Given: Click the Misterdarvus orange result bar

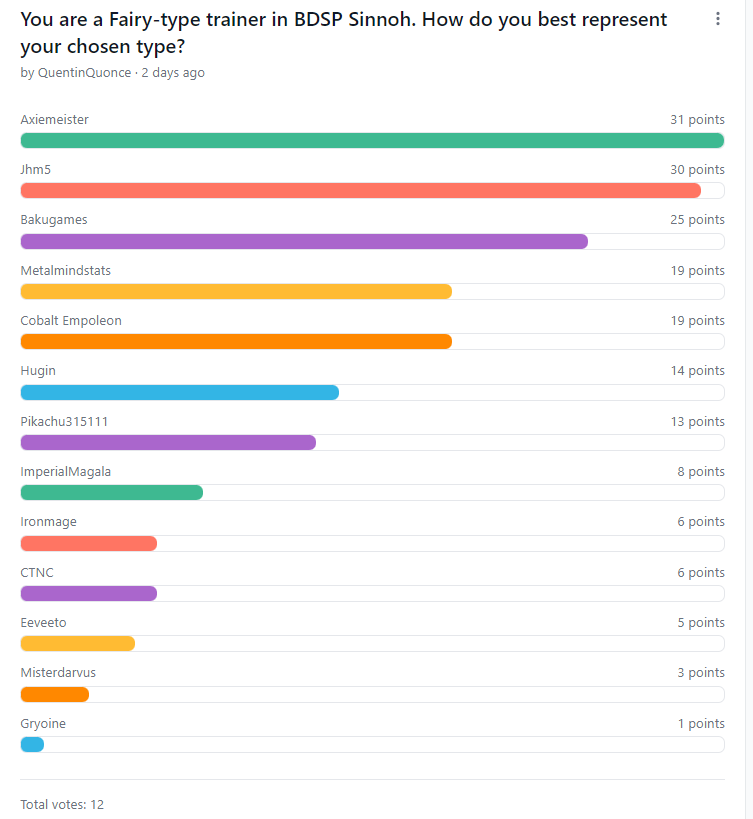Looking at the screenshot, I should point(55,694).
